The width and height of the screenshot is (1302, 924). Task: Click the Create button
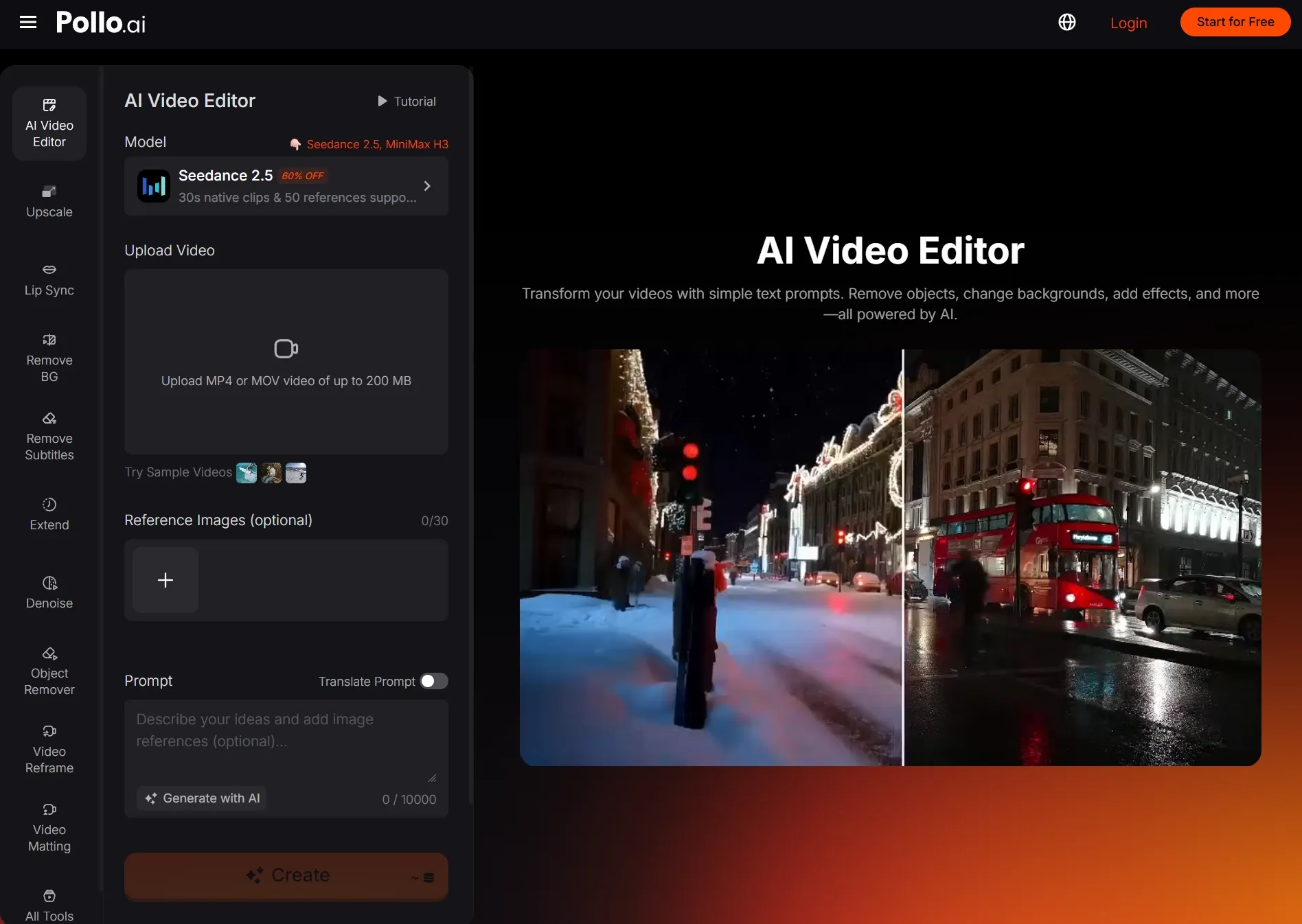coord(286,876)
